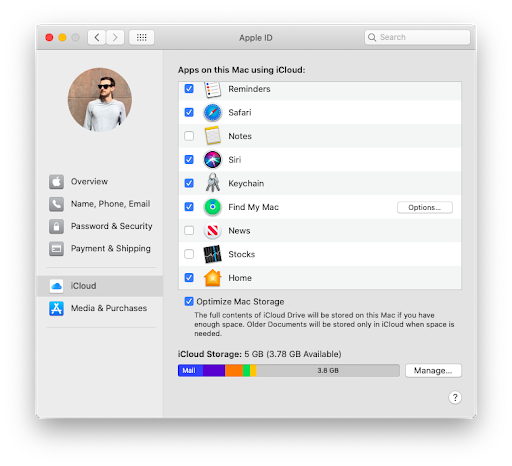This screenshot has width=512, height=466.
Task: Click the Home app icon
Action: (212, 278)
